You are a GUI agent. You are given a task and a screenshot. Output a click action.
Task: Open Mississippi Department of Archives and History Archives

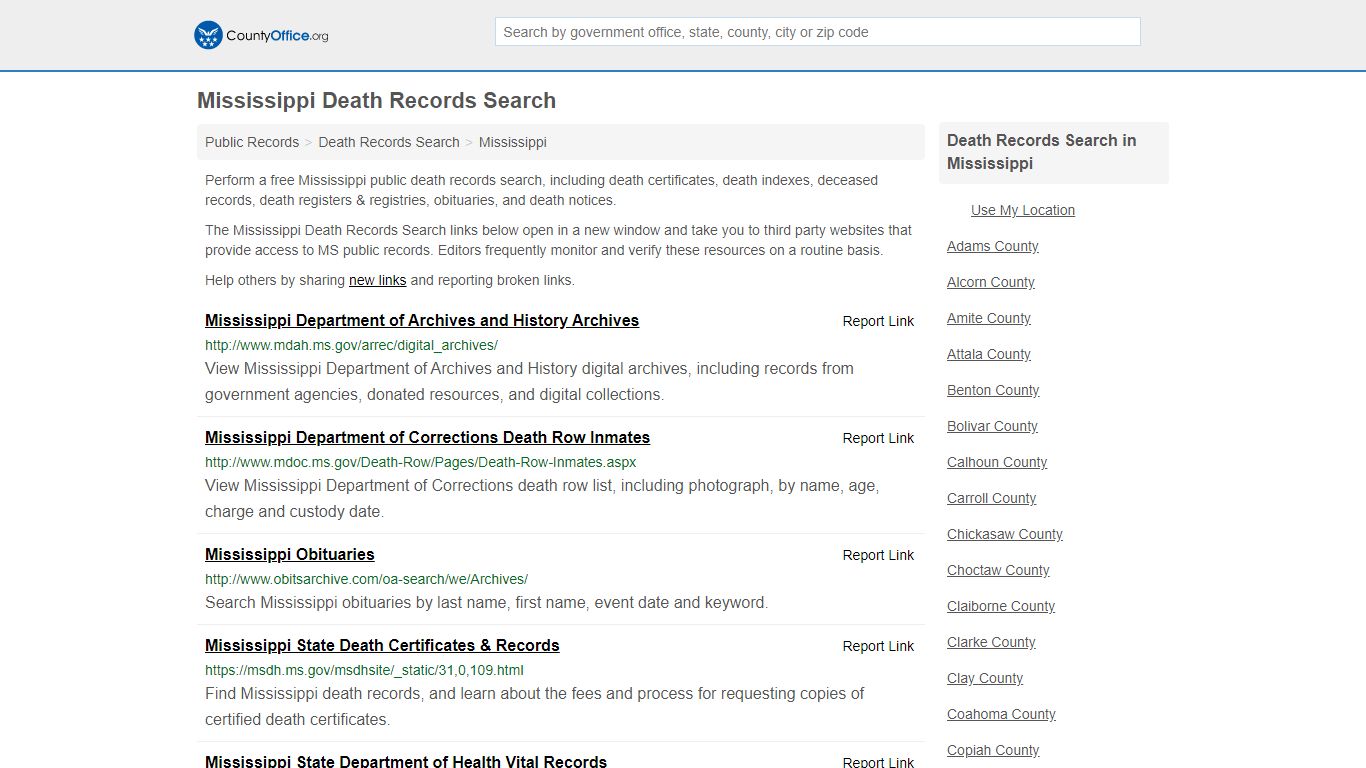[422, 321]
